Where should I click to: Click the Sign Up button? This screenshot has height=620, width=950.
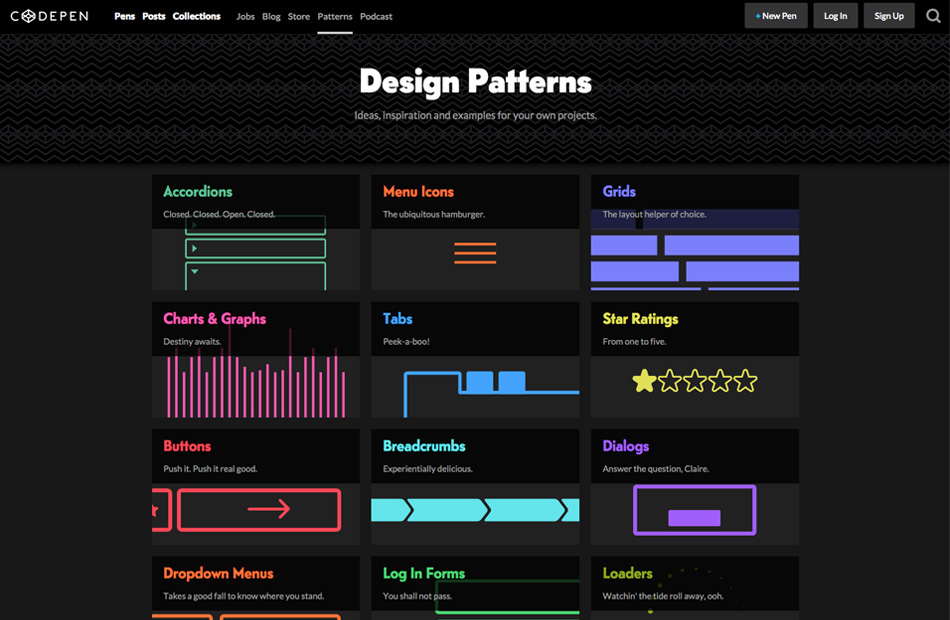tap(889, 16)
